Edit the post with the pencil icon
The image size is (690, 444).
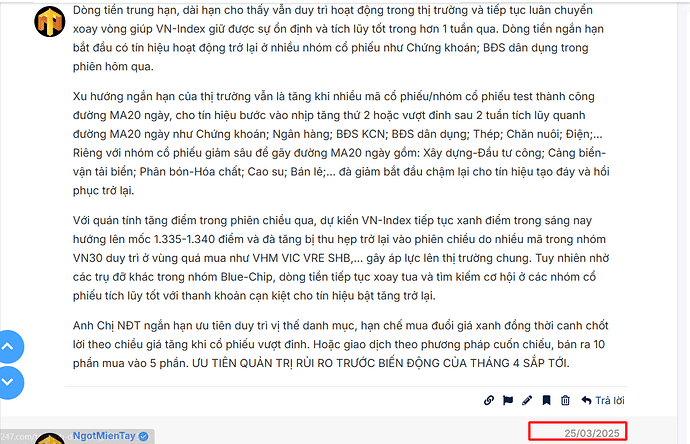[x=527, y=400]
